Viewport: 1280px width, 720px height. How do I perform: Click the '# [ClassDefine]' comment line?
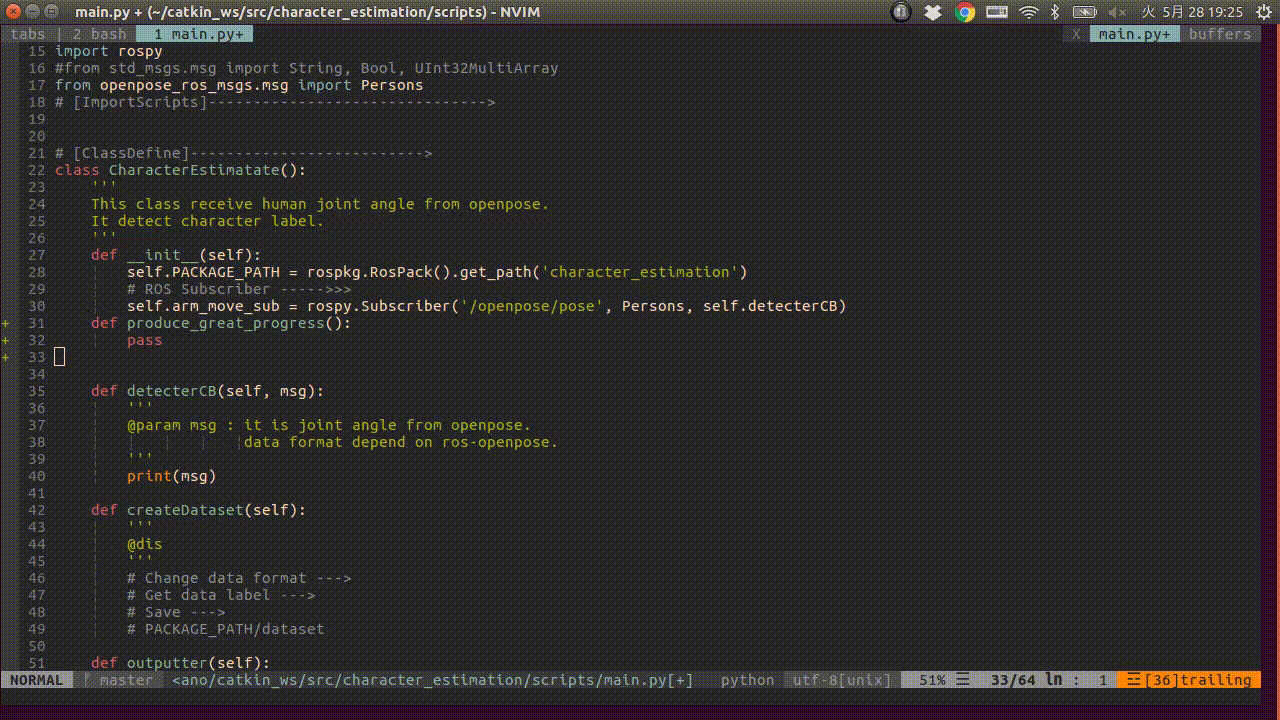[x=243, y=153]
